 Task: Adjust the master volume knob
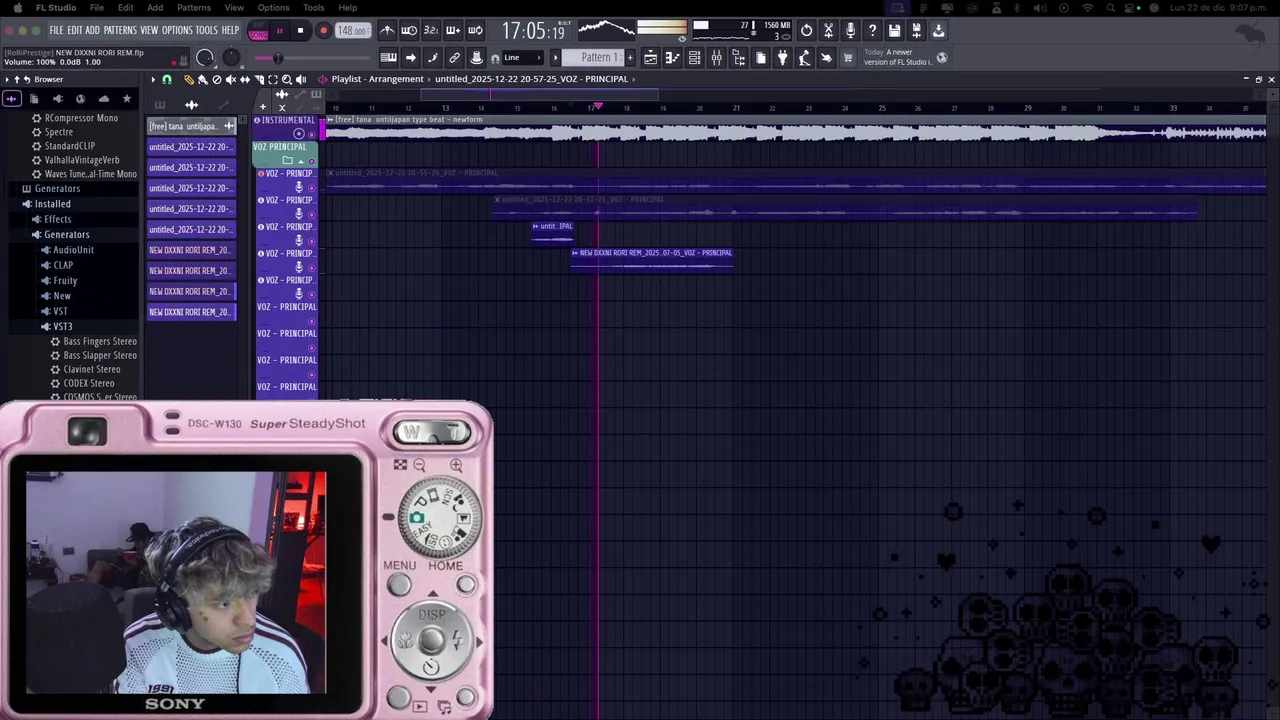(205, 58)
